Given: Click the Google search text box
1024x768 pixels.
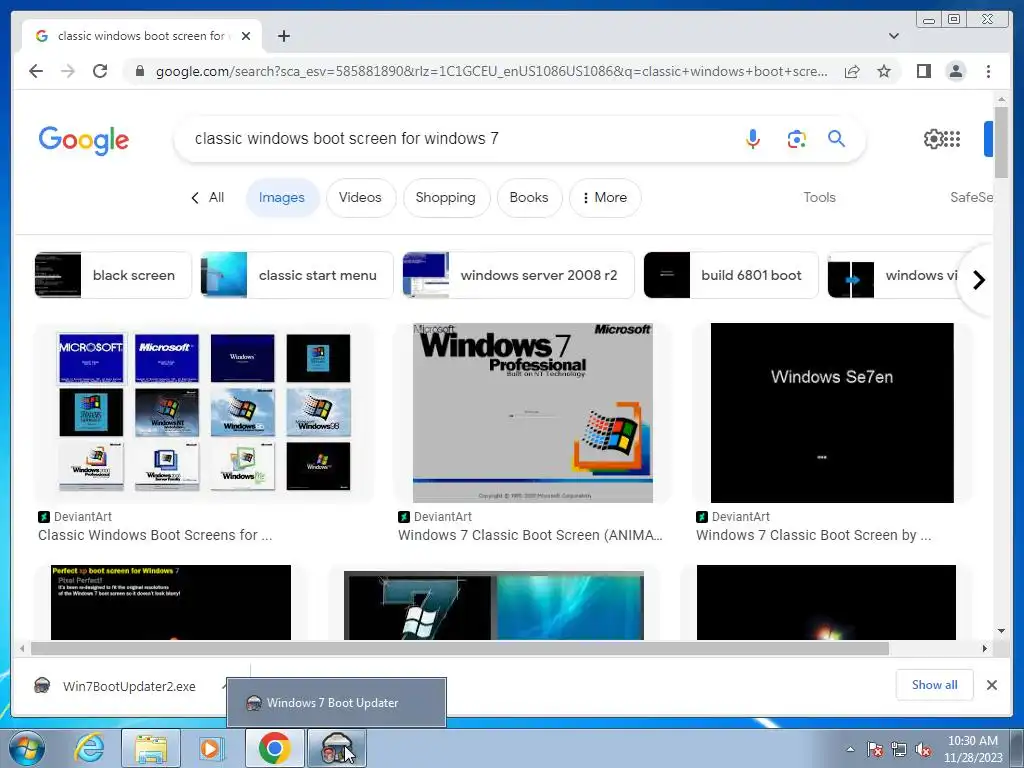Looking at the screenshot, I should 457,138.
